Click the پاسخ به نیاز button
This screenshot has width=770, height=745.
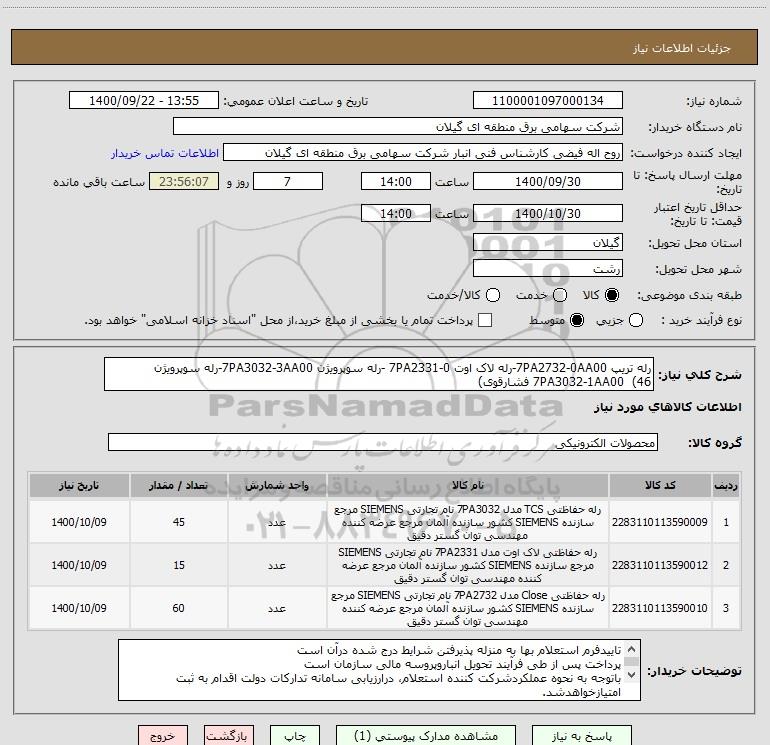581,736
